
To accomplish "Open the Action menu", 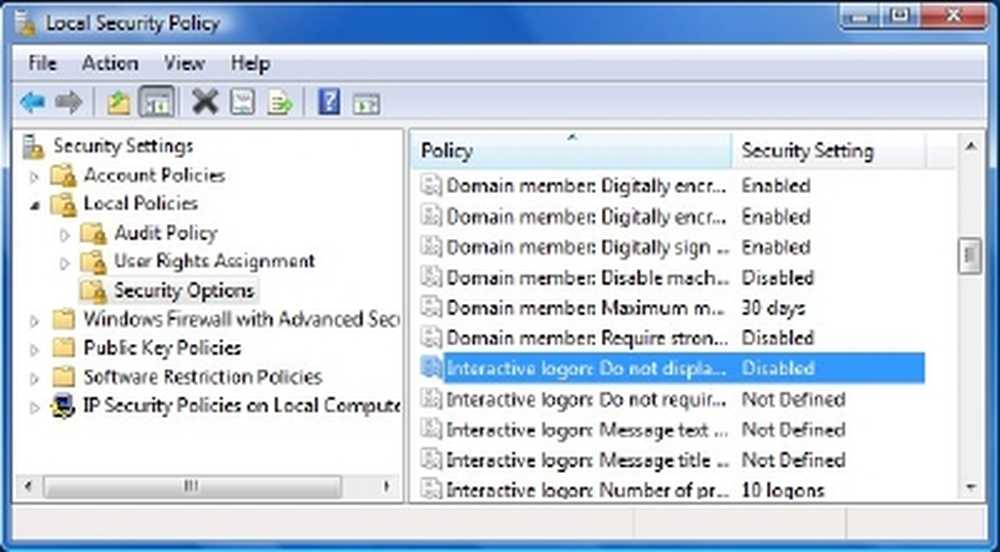I will click(110, 63).
